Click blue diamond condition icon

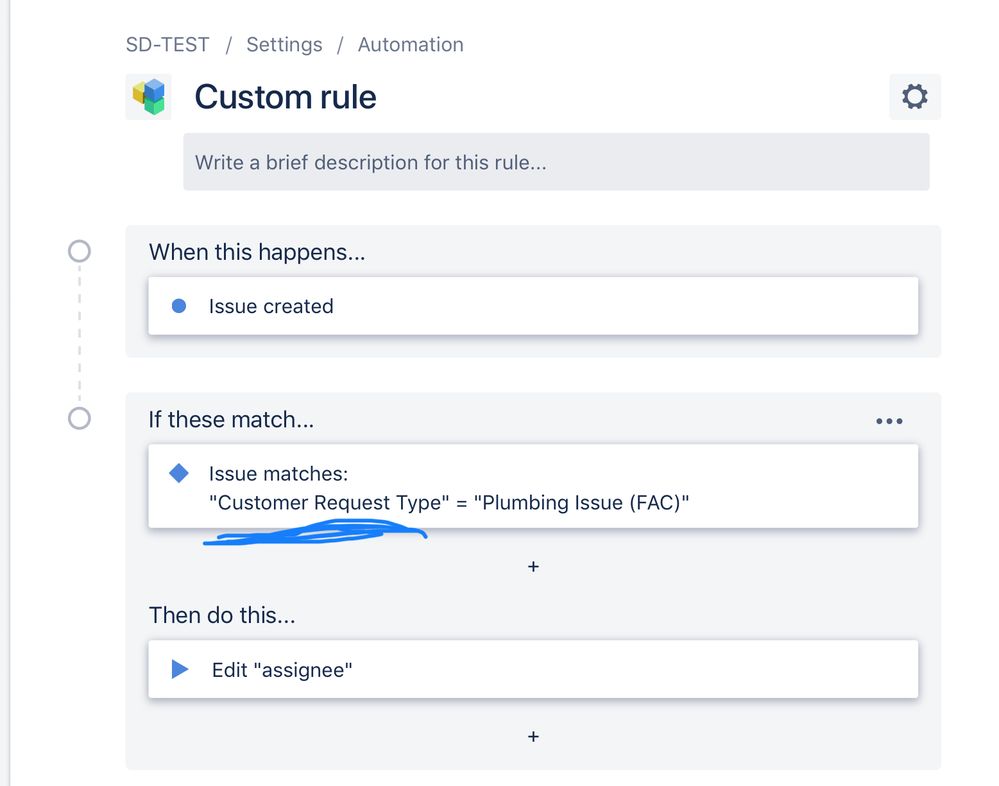(x=179, y=473)
